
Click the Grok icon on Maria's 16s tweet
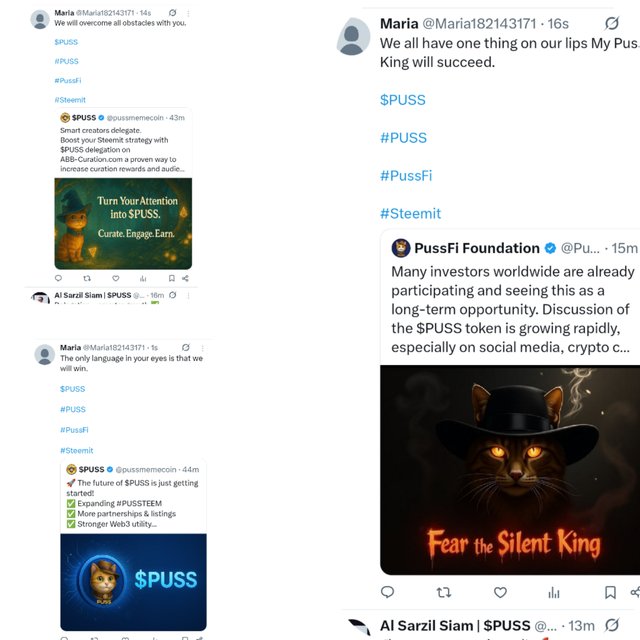coord(612,23)
